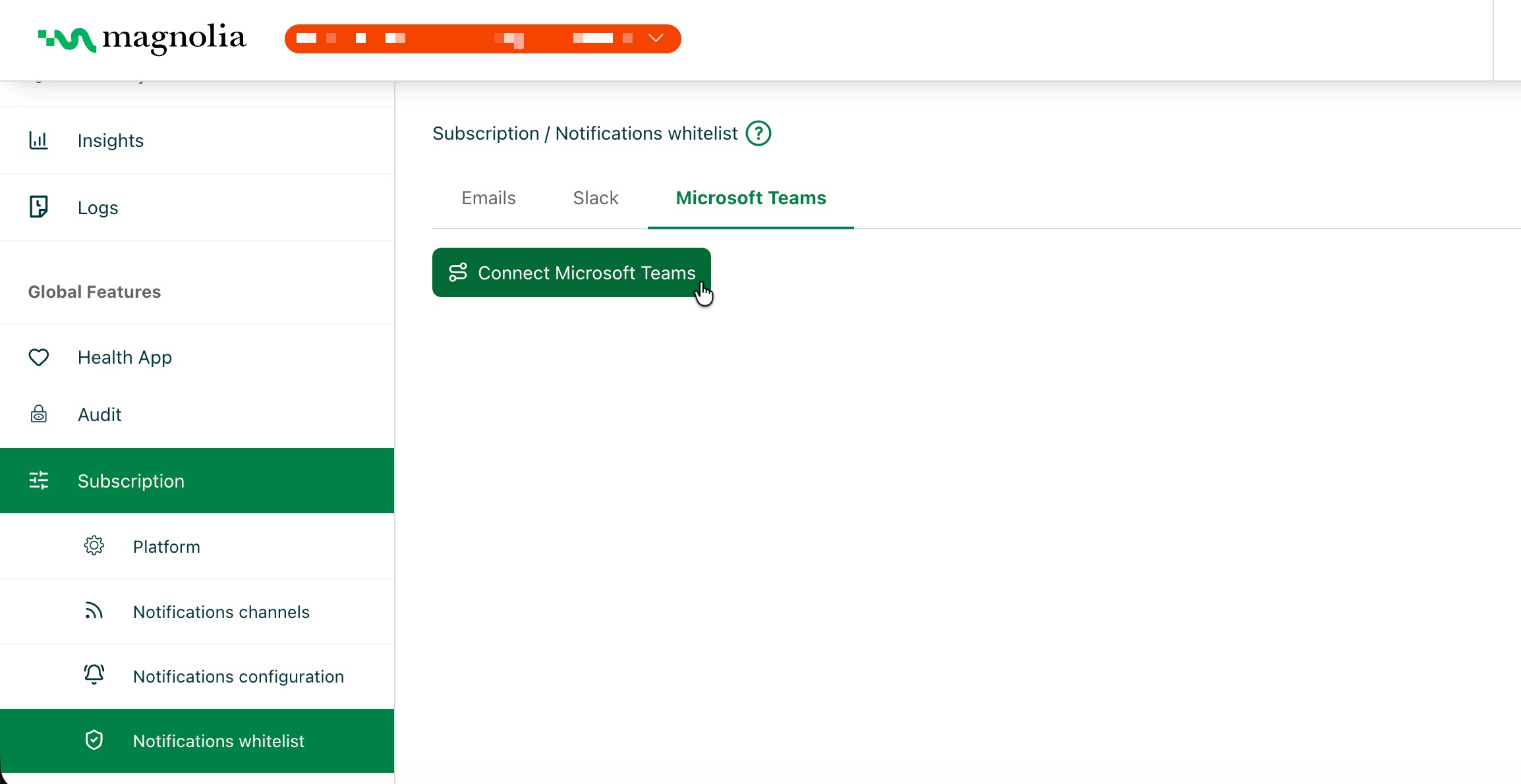Click the Notifications channels feed icon

pos(94,611)
